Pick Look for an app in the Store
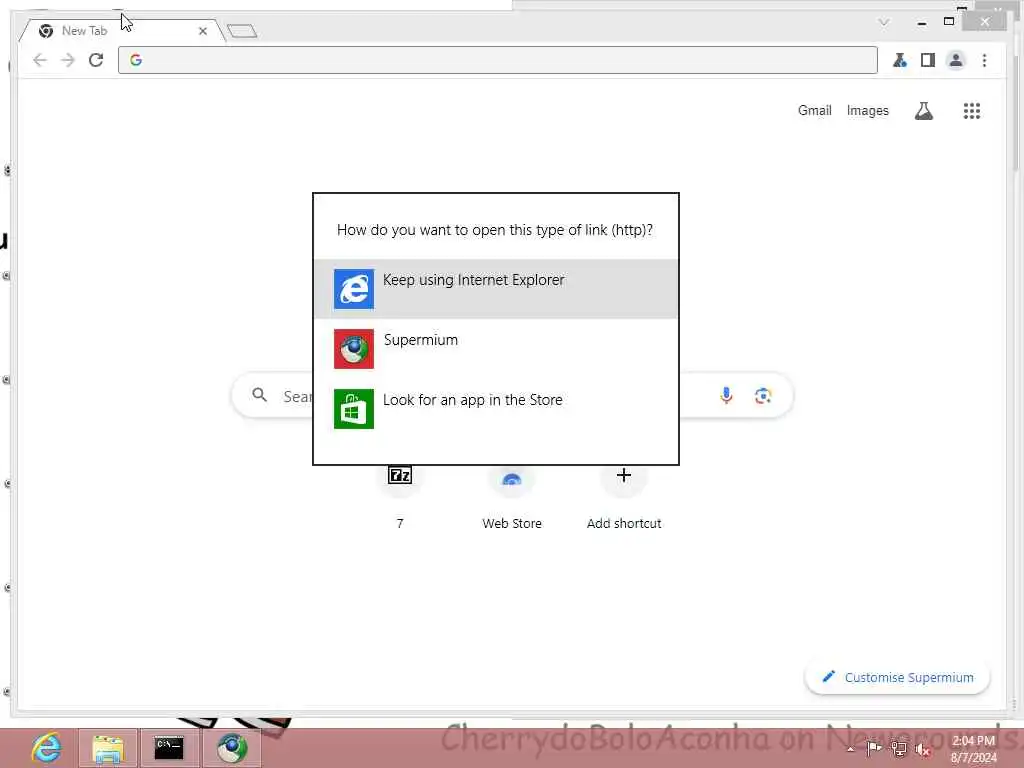 coord(496,409)
